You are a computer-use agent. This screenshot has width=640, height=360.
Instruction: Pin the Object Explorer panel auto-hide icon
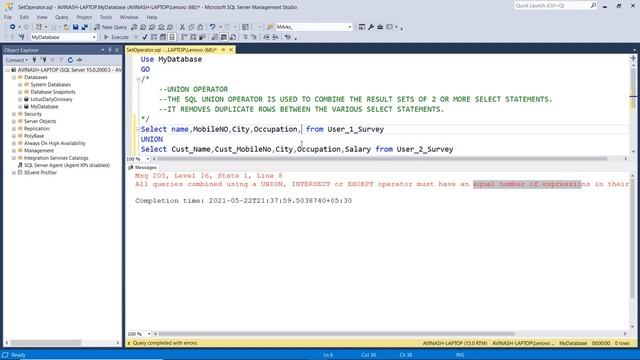pos(109,50)
